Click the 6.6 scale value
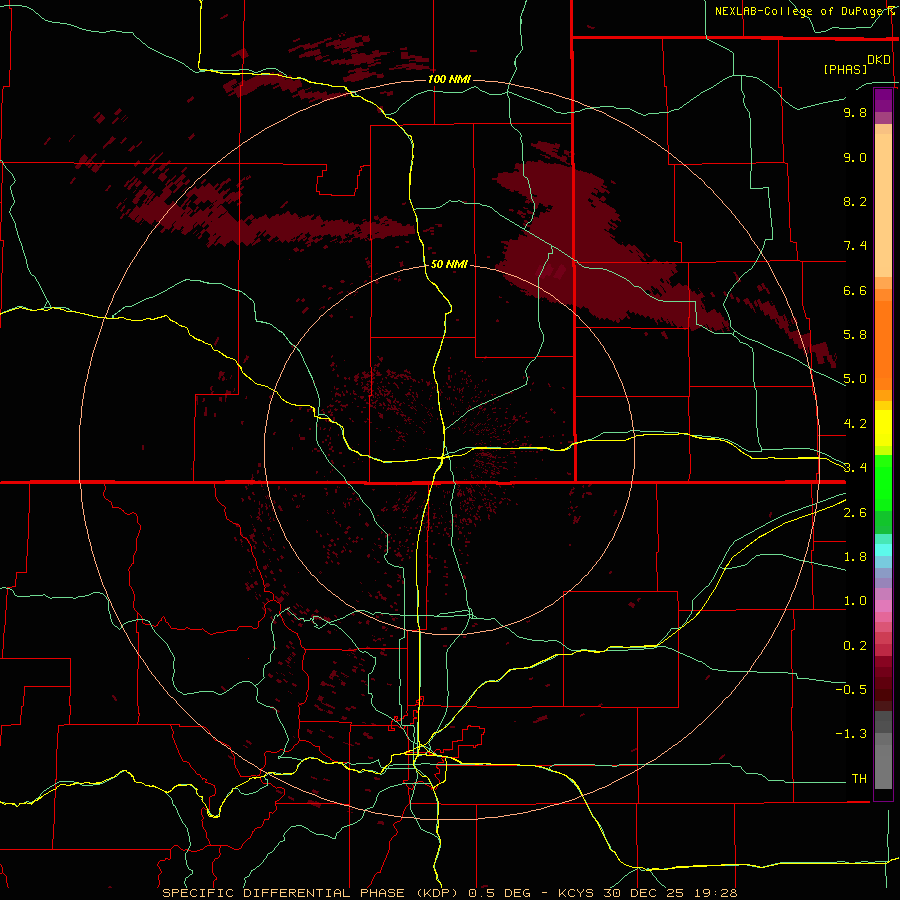 855,290
